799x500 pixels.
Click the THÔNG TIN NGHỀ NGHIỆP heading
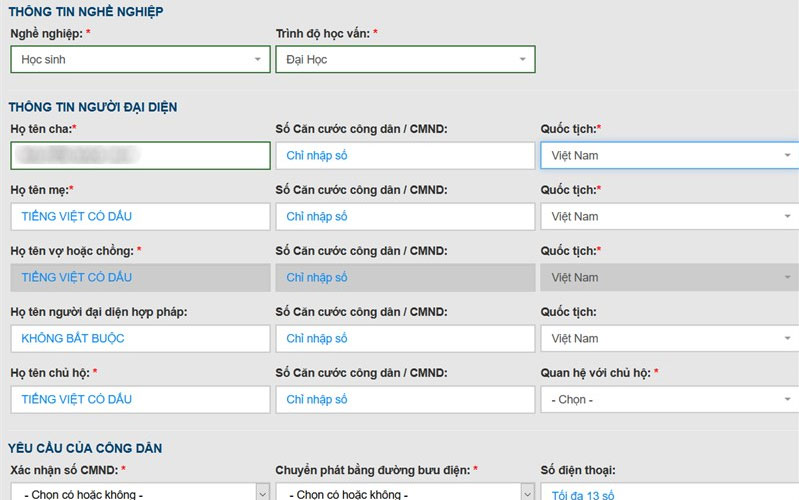[86, 12]
